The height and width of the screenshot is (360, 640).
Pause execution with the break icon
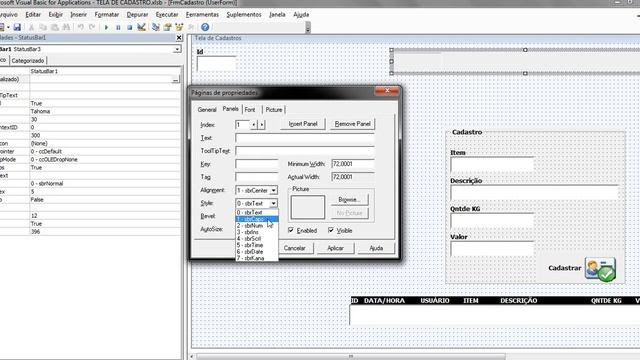pyautogui.click(x=118, y=27)
